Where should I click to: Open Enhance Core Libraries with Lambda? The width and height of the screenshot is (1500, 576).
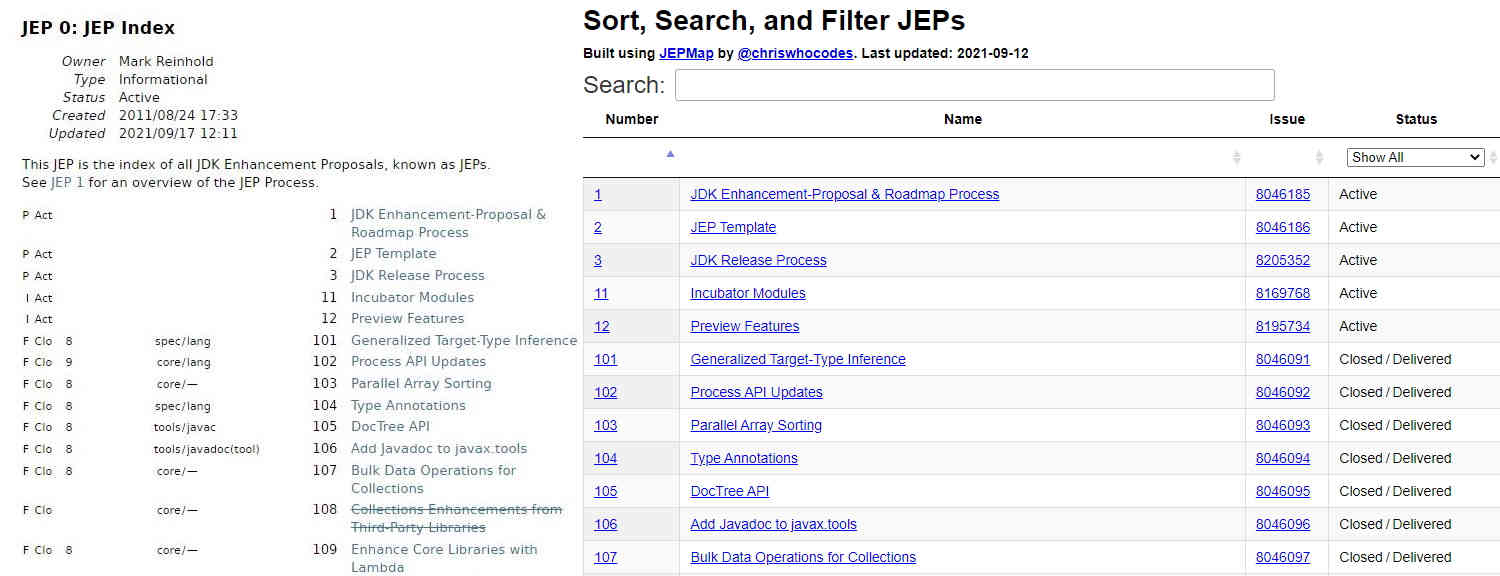coord(443,550)
